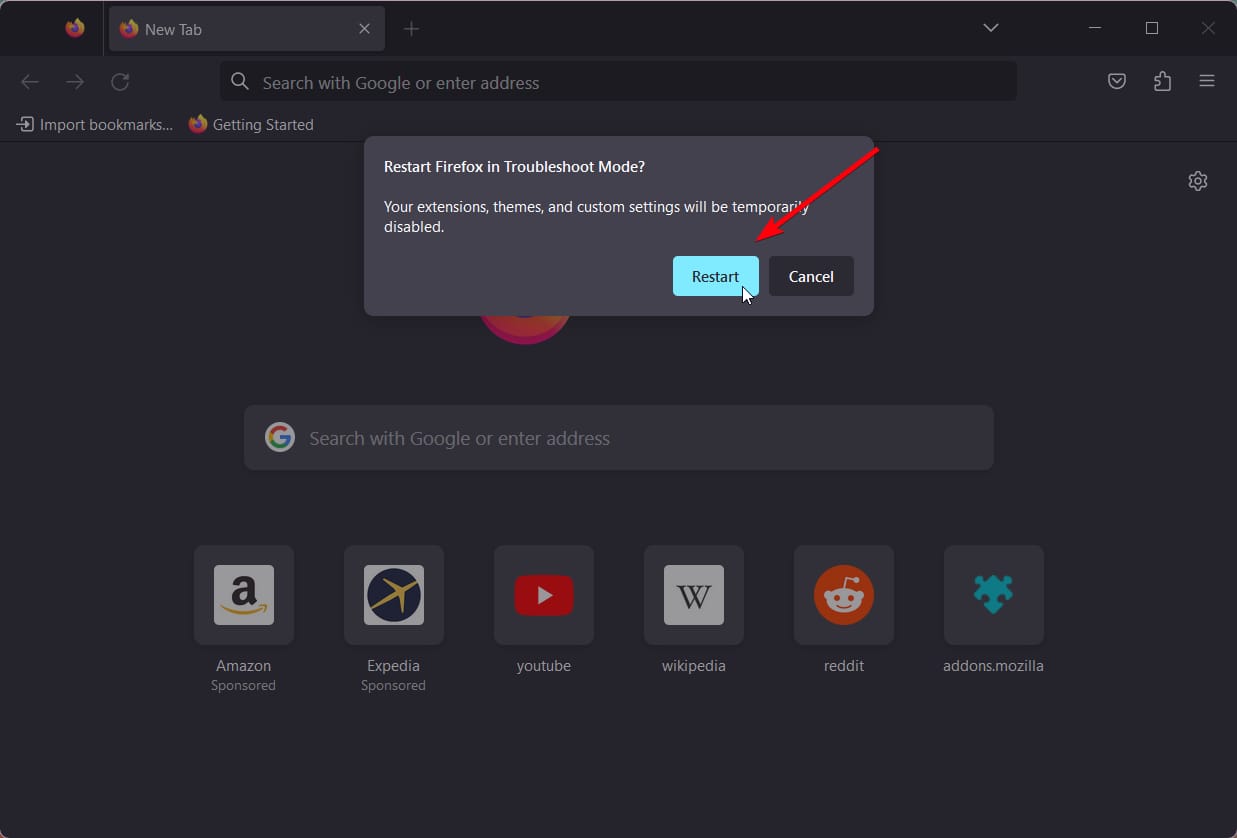1237x838 pixels.
Task: Open new tab settings with the gear icon
Action: (x=1198, y=181)
